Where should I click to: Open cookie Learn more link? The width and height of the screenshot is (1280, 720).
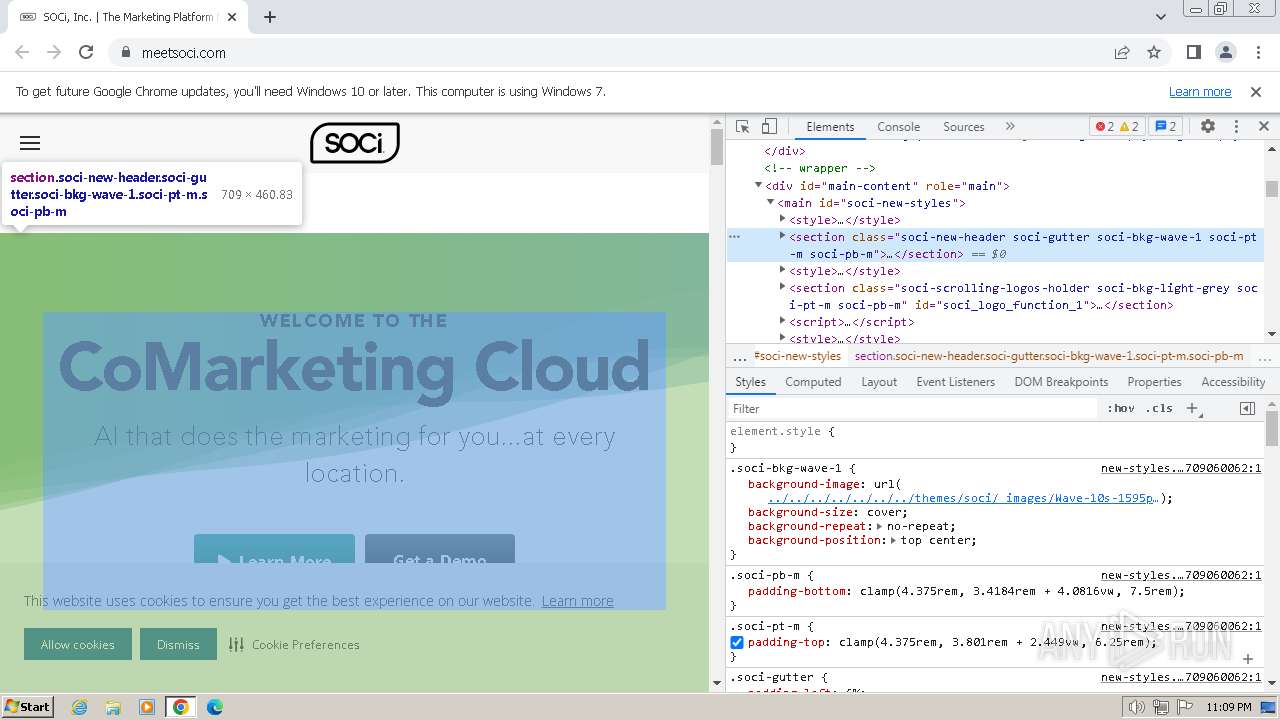[577, 601]
